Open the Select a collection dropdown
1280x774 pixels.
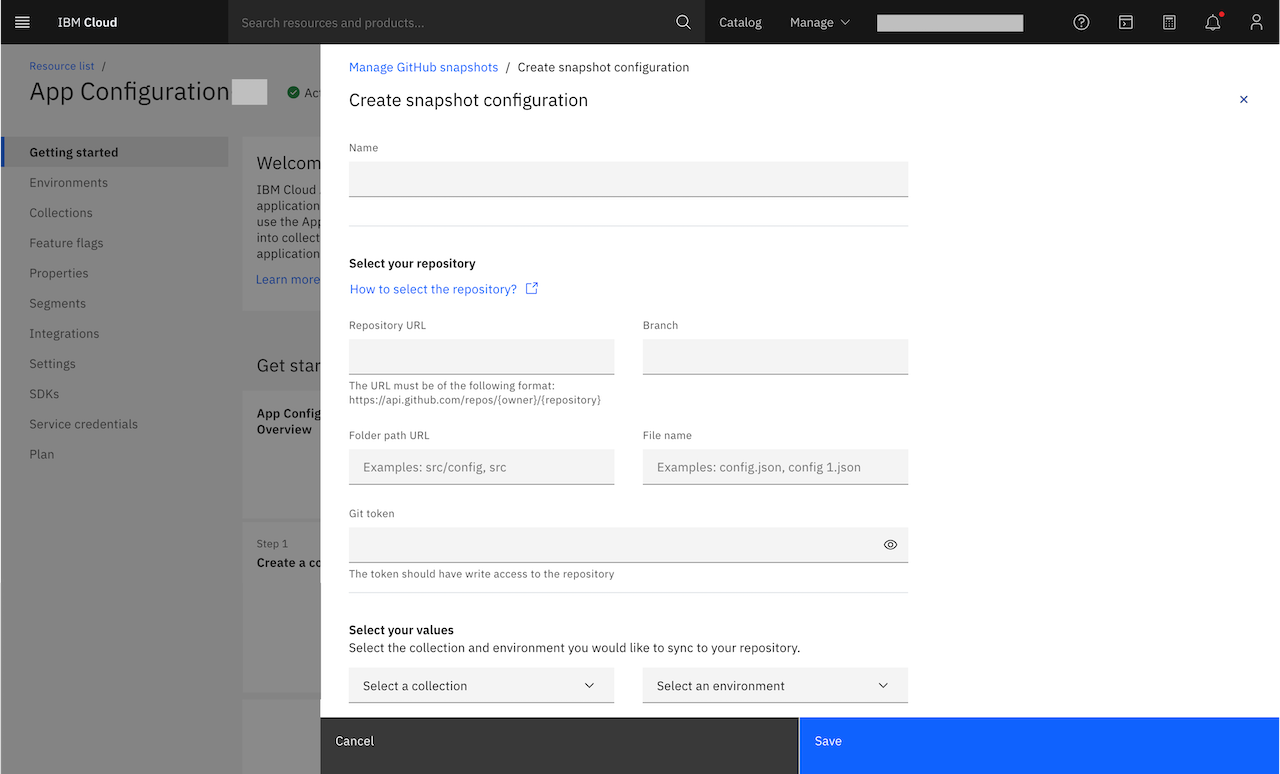coord(481,685)
